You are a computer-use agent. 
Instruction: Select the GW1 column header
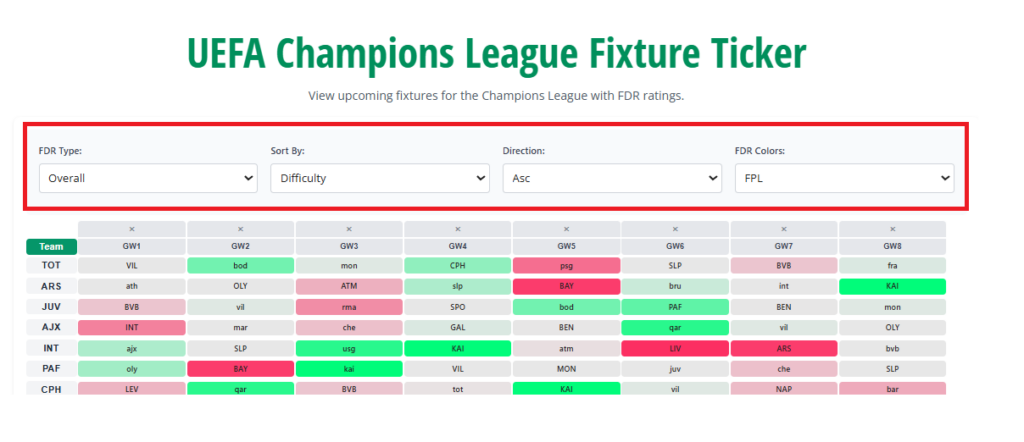coord(132,246)
